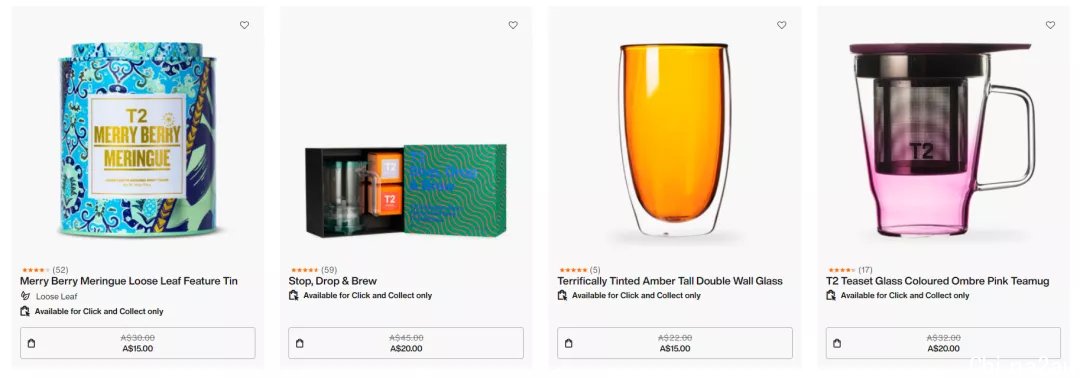View the amber double wall glass image
This screenshot has height=378, width=1080.
click(x=675, y=141)
